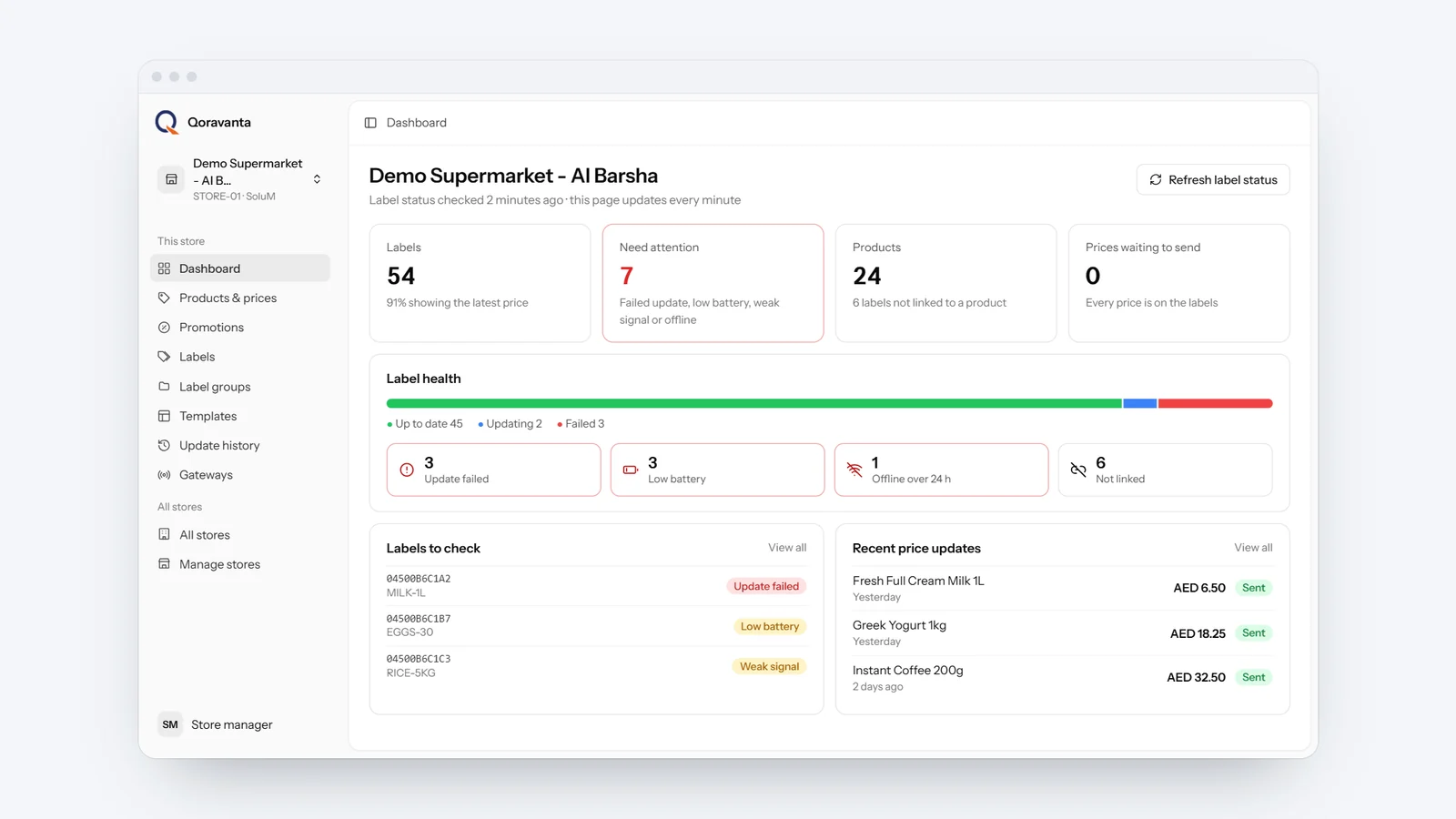Go to Promotions section
The width and height of the screenshot is (1456, 819).
pyautogui.click(x=239, y=328)
